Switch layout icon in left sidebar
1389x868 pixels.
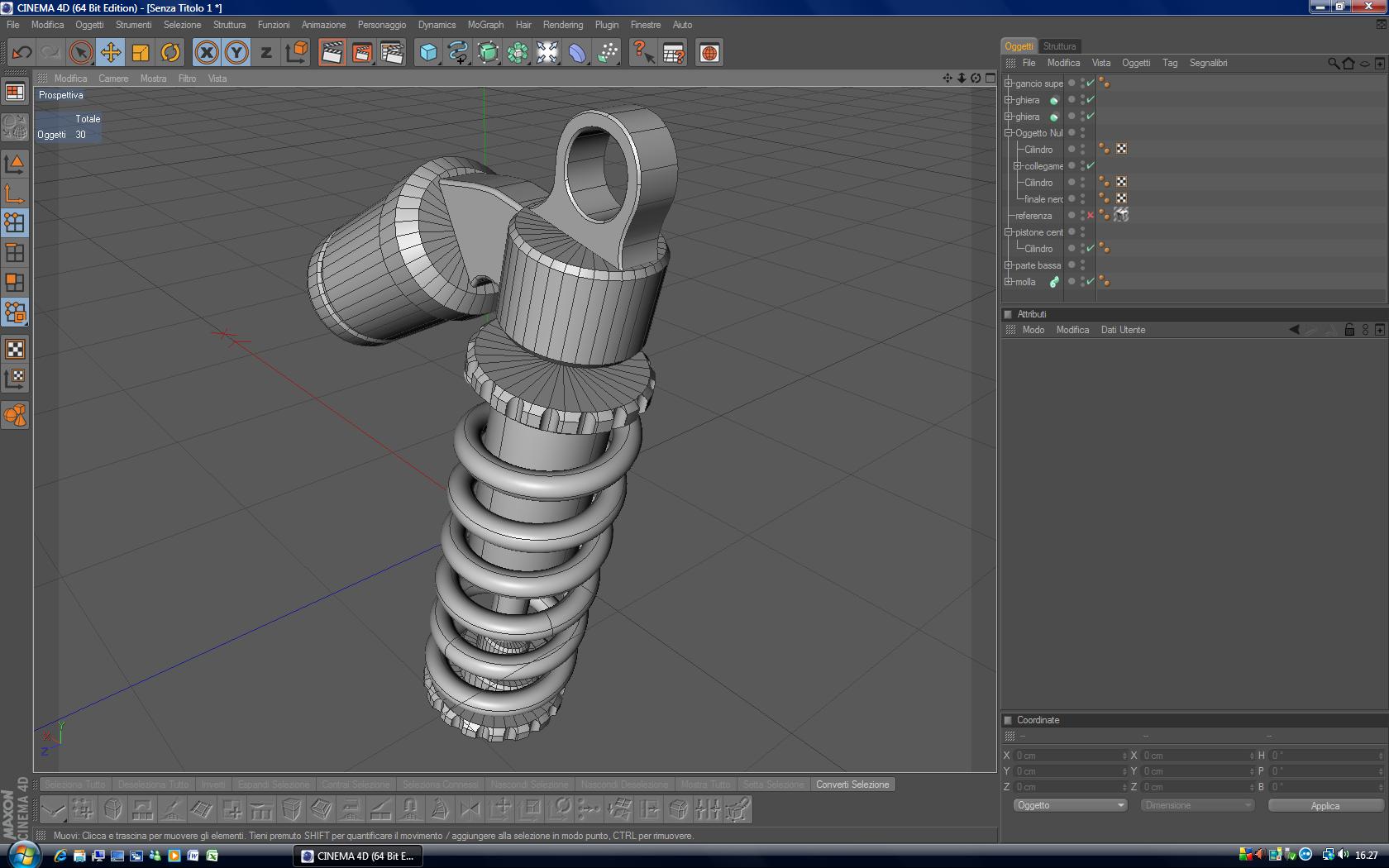click(15, 92)
